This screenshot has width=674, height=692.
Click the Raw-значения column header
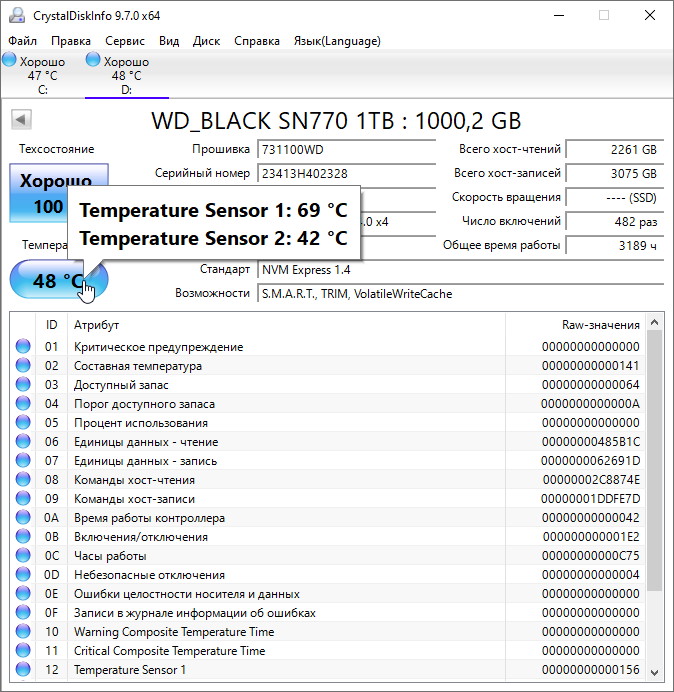[575, 325]
